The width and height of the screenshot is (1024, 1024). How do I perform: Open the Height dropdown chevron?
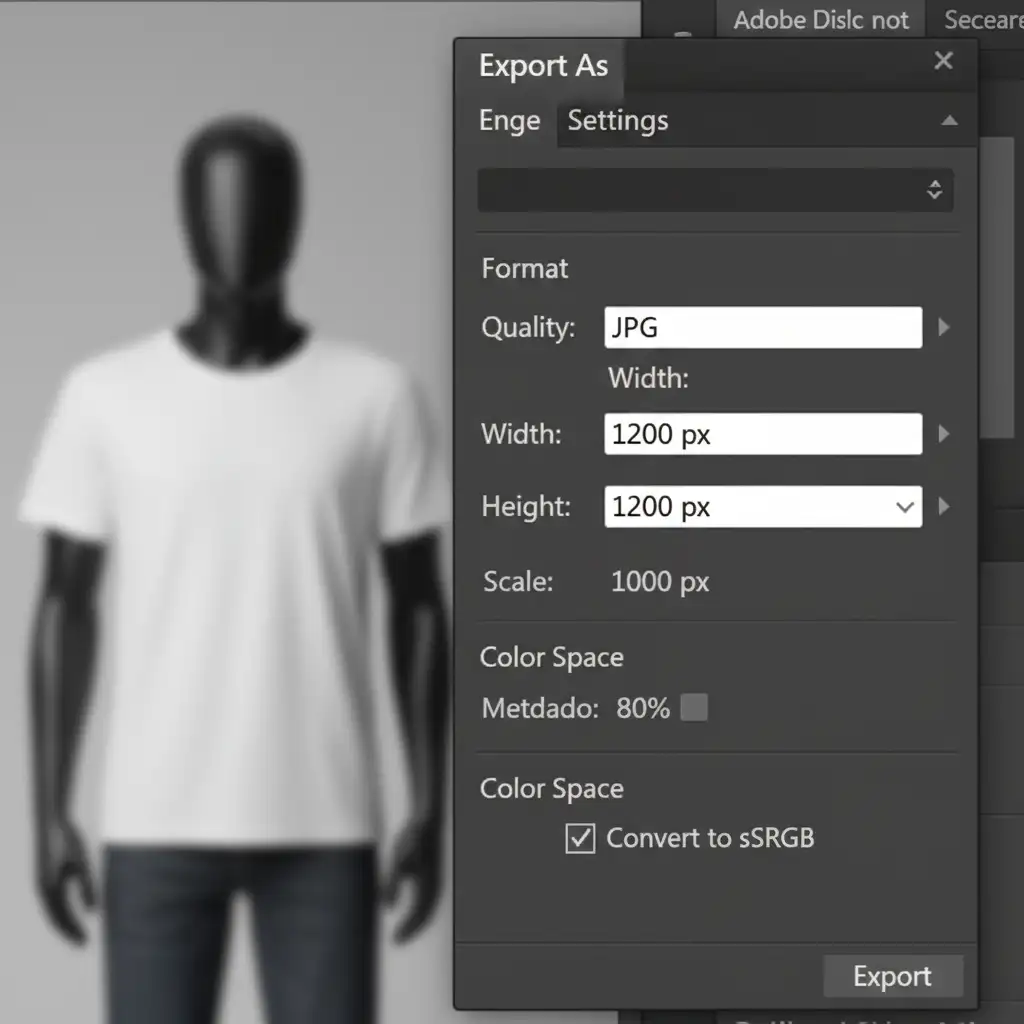point(905,507)
